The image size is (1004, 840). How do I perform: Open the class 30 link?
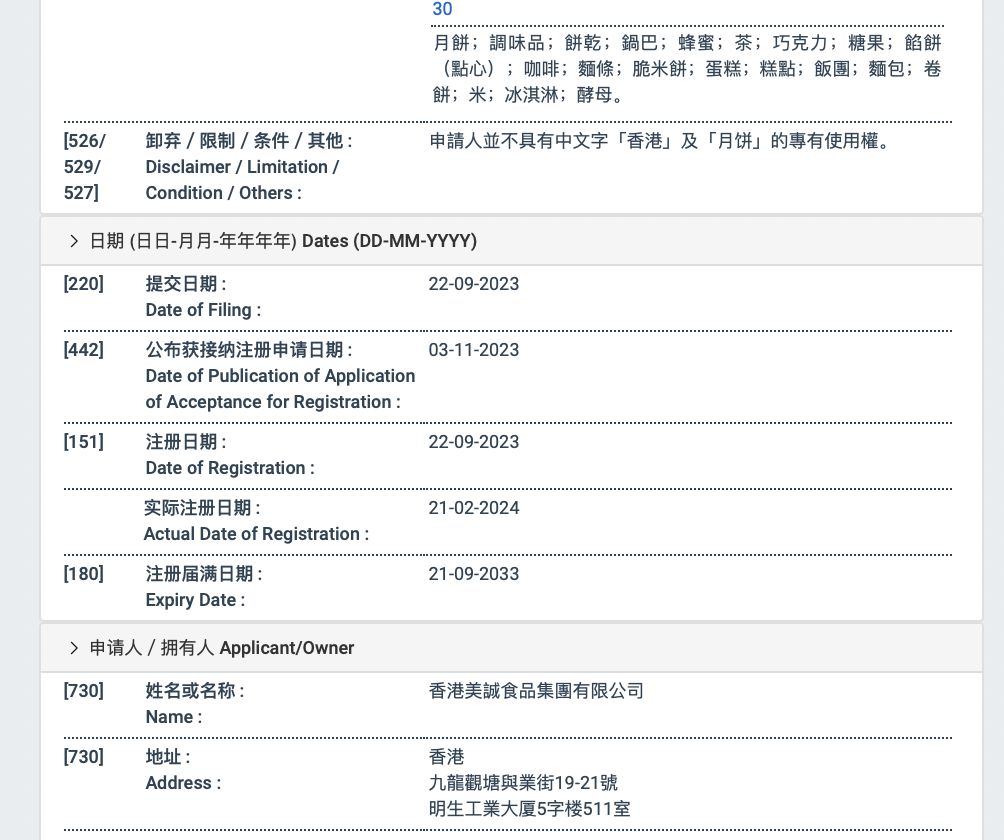[442, 10]
